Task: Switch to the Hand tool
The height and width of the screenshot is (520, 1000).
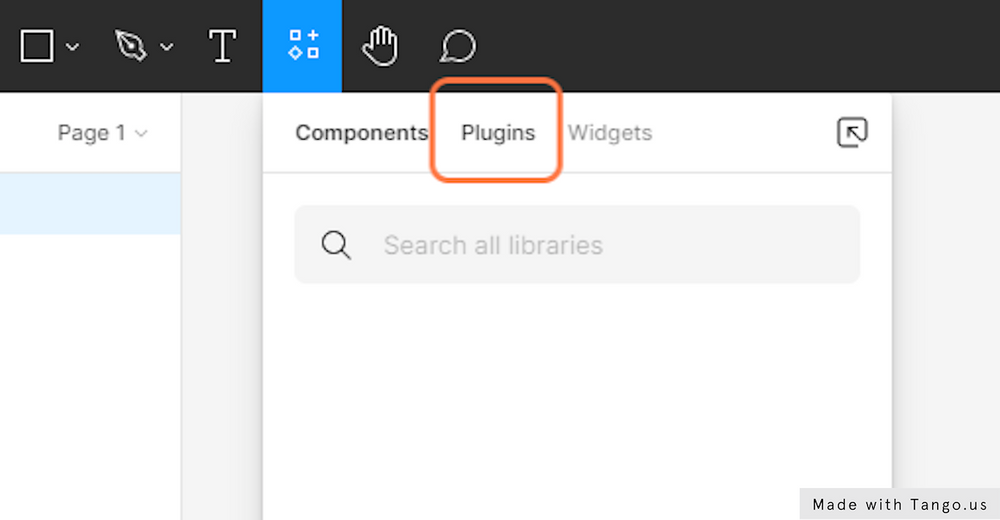Action: 380,46
